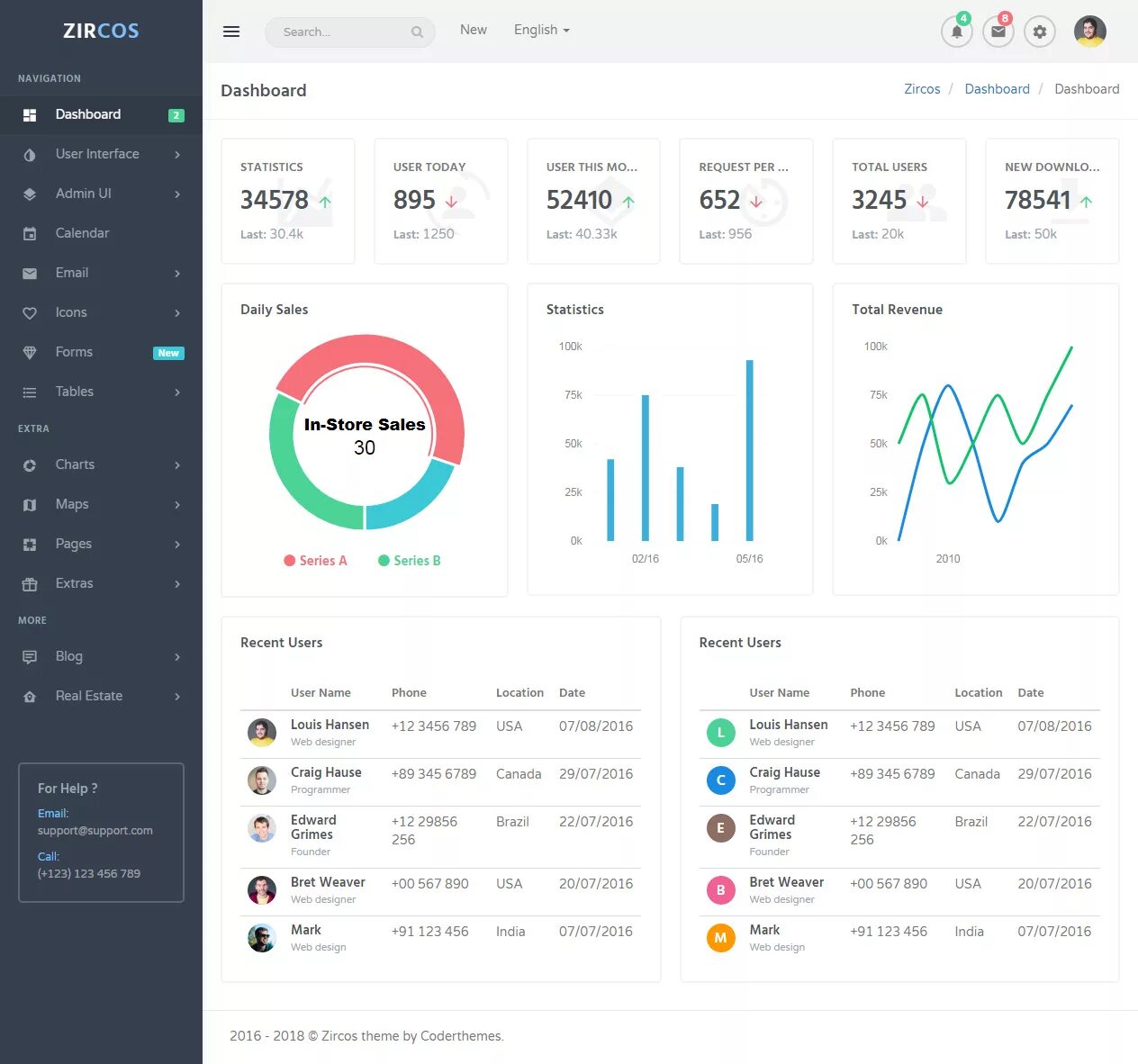Click the Total Users card showing 3245

coord(899,201)
